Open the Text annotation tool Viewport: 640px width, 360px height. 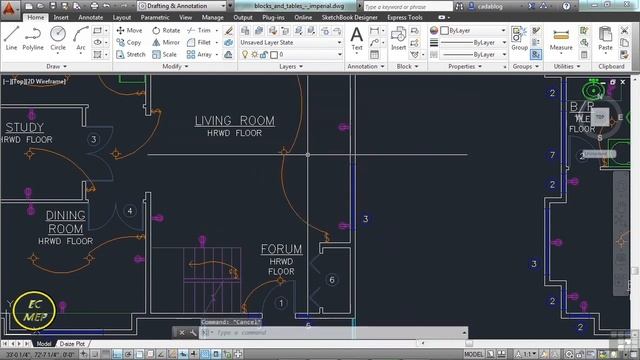coord(357,39)
